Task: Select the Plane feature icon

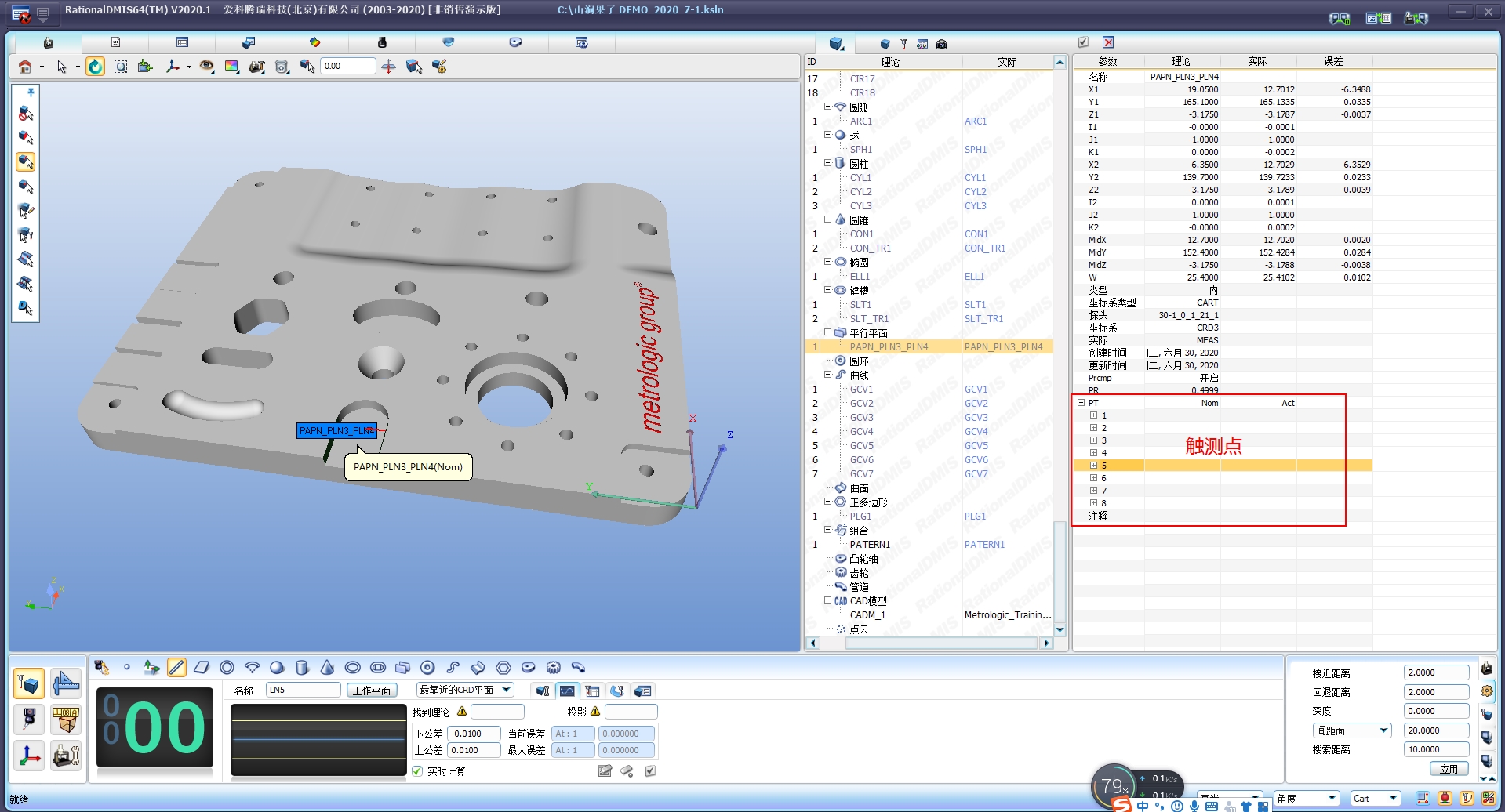Action: (202, 667)
